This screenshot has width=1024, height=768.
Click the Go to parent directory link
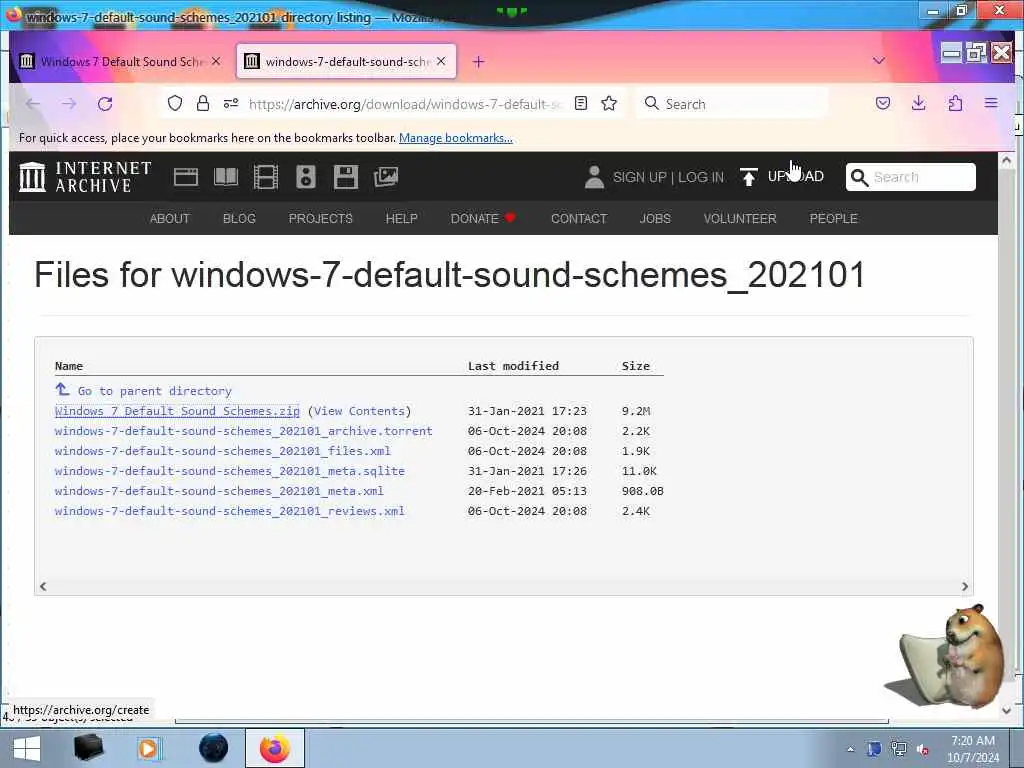[x=155, y=391]
